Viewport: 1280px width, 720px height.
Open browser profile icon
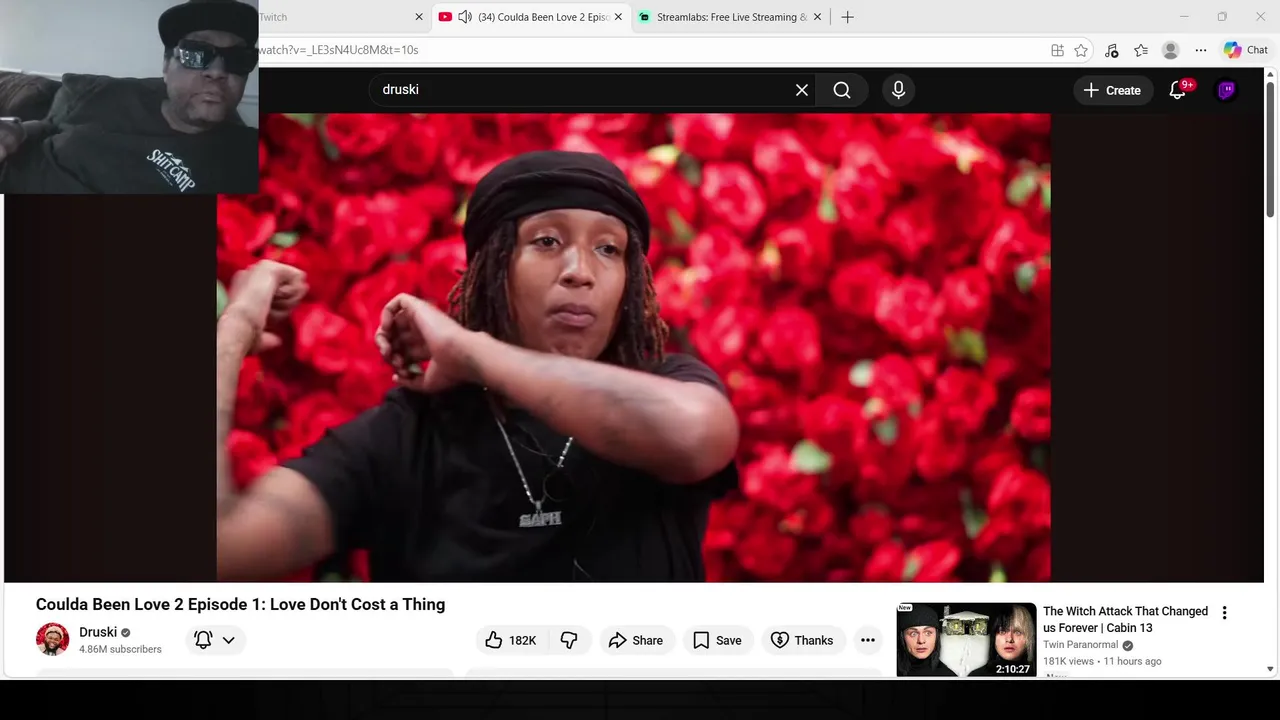(1170, 50)
